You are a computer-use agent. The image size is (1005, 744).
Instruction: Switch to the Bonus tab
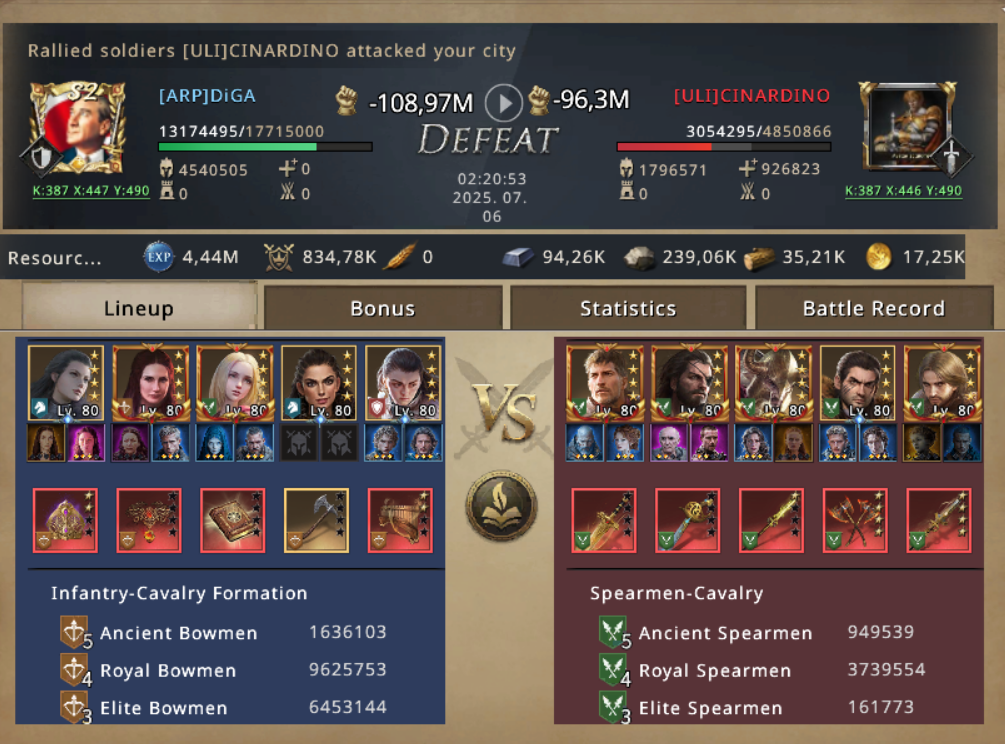pyautogui.click(x=383, y=308)
